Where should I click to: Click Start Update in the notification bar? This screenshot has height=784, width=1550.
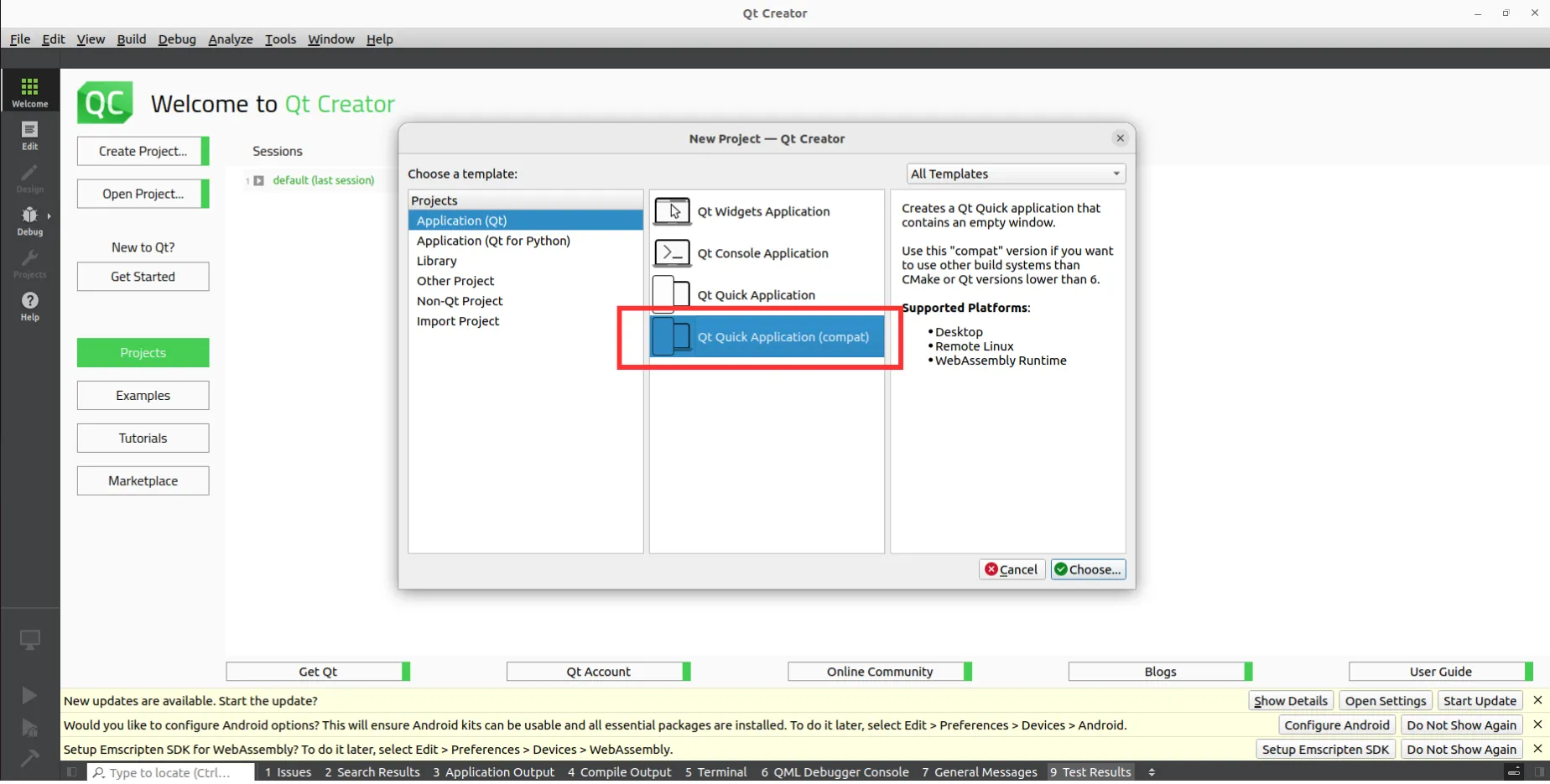(1479, 701)
